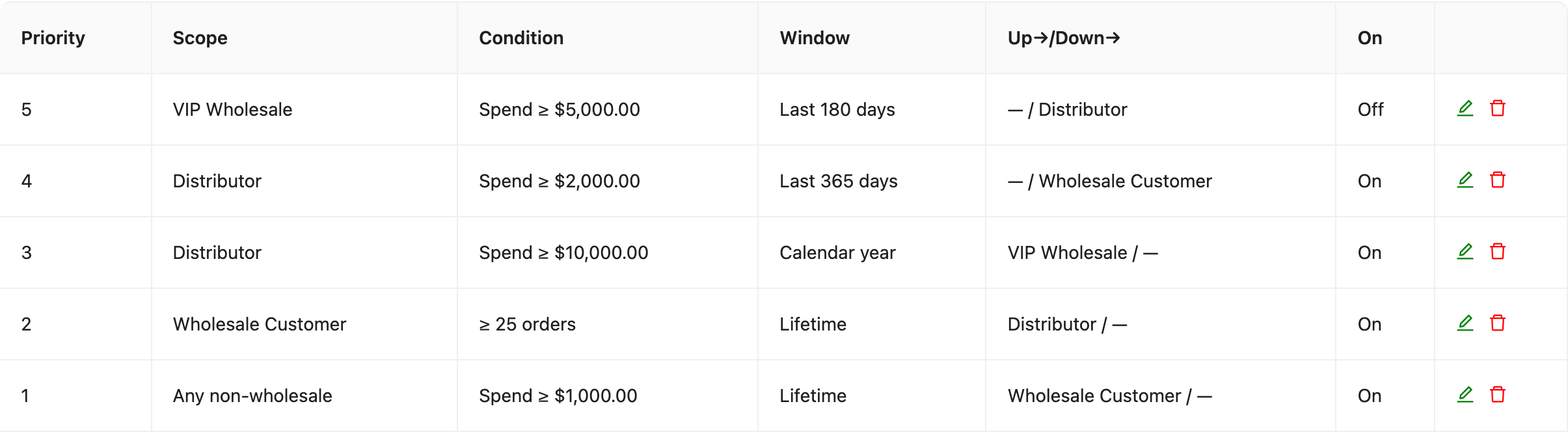Viewport: 1568px width, 432px height.
Task: Click the Condition column header
Action: pyautogui.click(x=521, y=38)
